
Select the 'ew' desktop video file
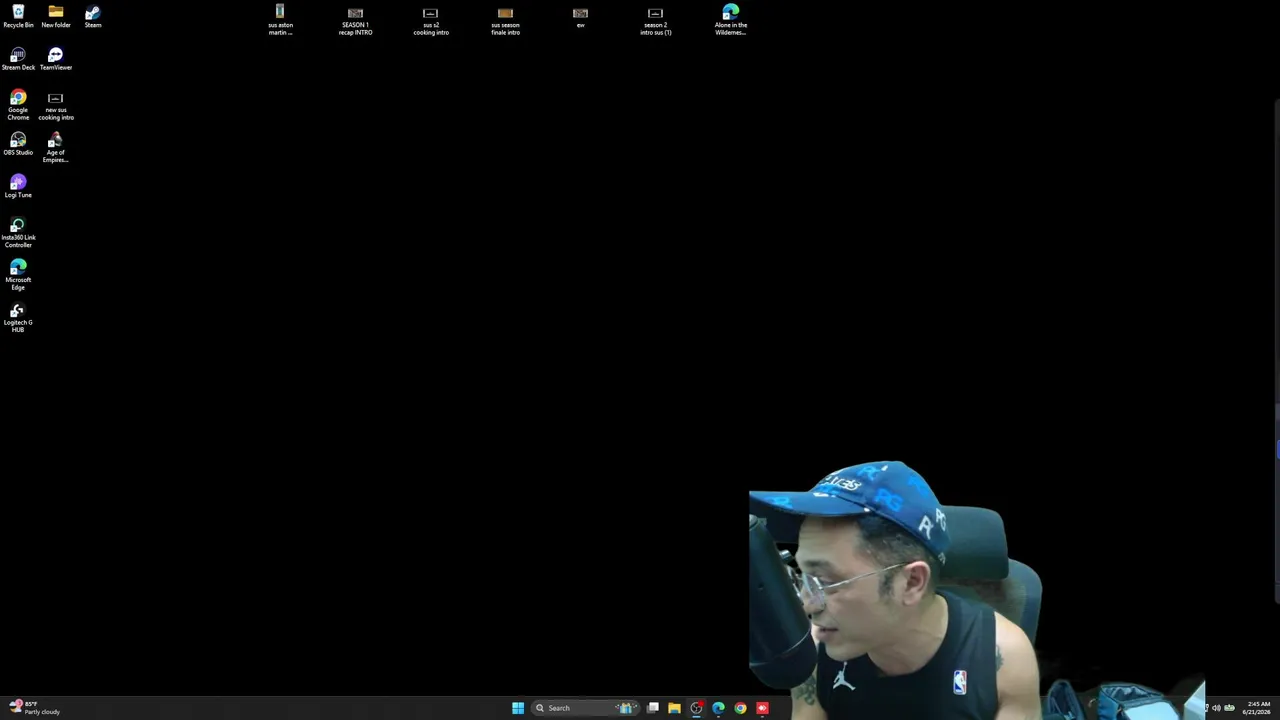[x=580, y=17]
